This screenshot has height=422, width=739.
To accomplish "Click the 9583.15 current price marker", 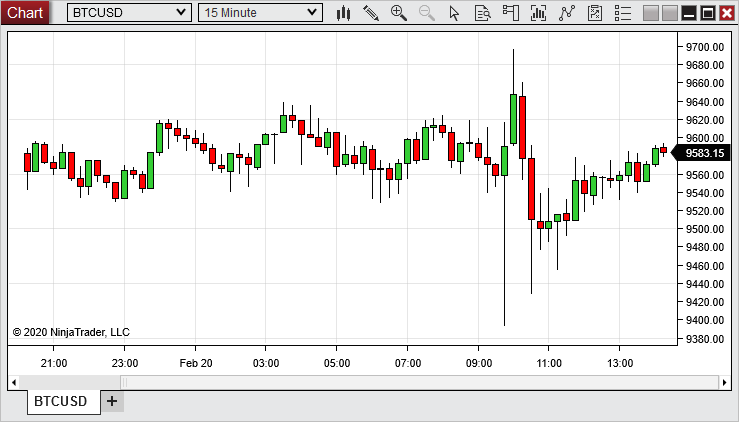I will click(704, 153).
